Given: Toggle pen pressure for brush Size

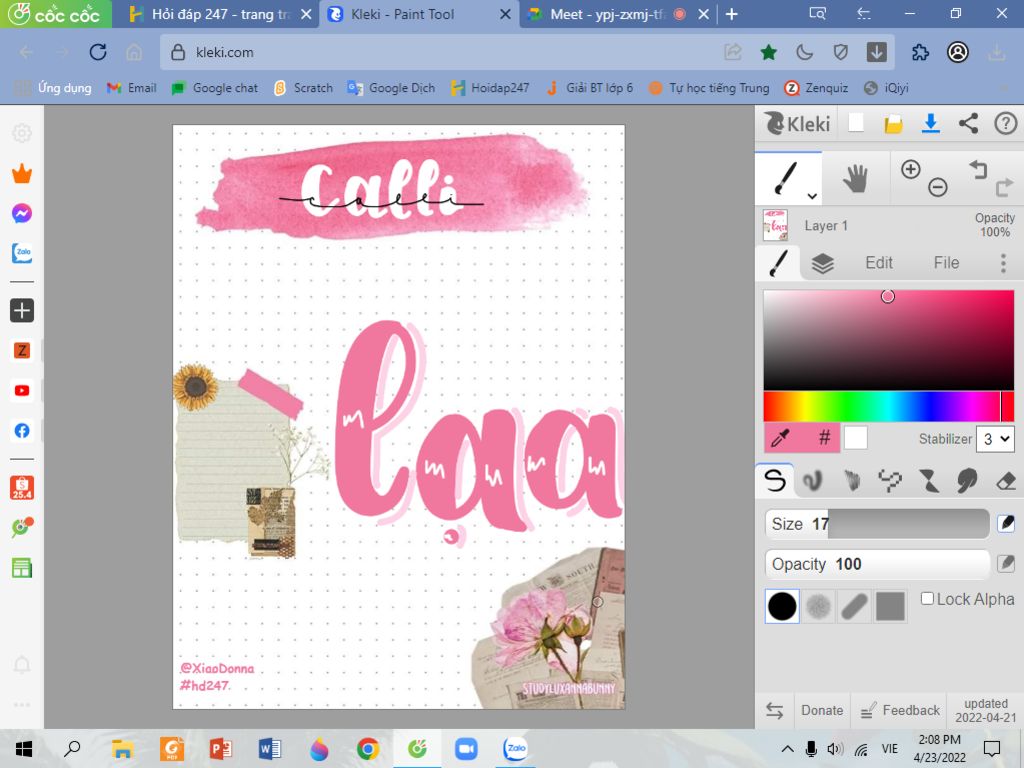Looking at the screenshot, I should click(x=1006, y=524).
